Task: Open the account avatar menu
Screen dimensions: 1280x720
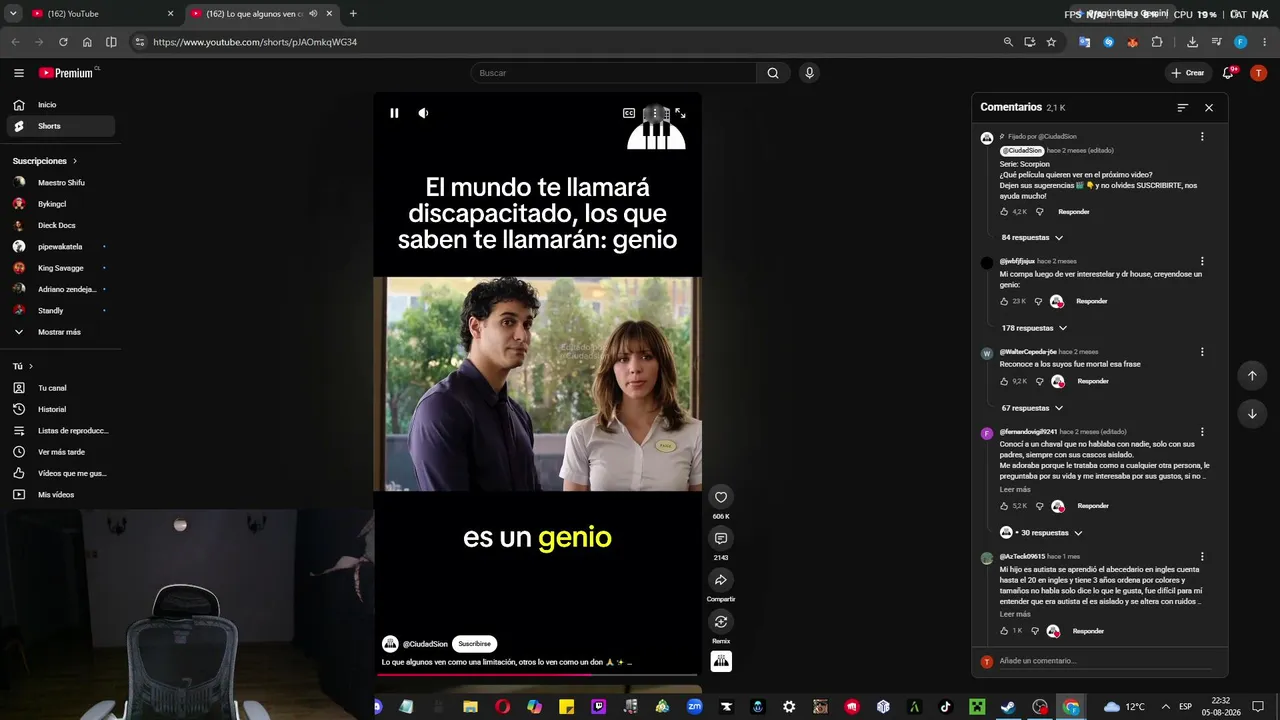Action: coord(1258,73)
